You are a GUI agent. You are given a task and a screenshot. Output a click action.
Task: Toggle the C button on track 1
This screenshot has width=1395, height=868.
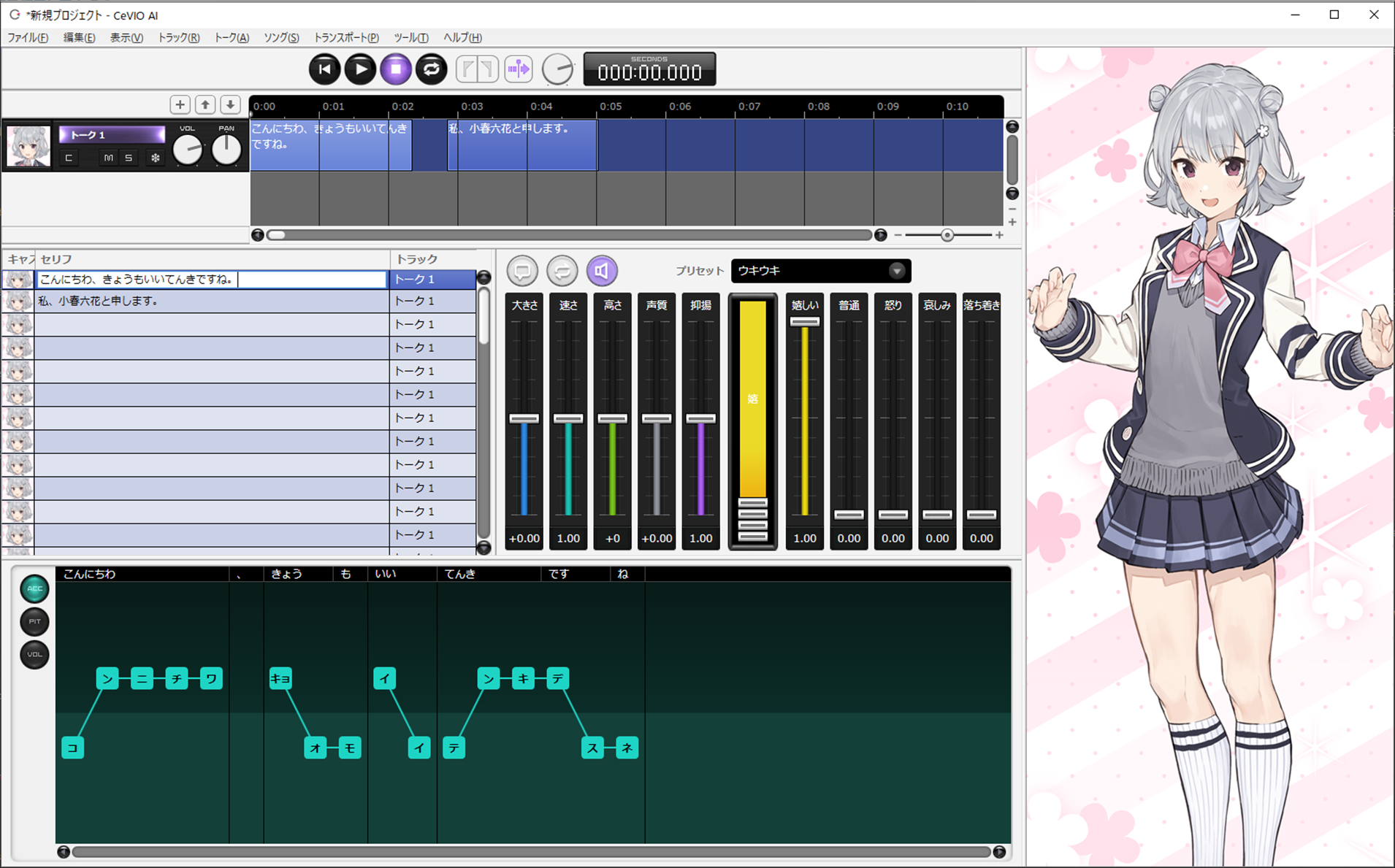click(69, 158)
